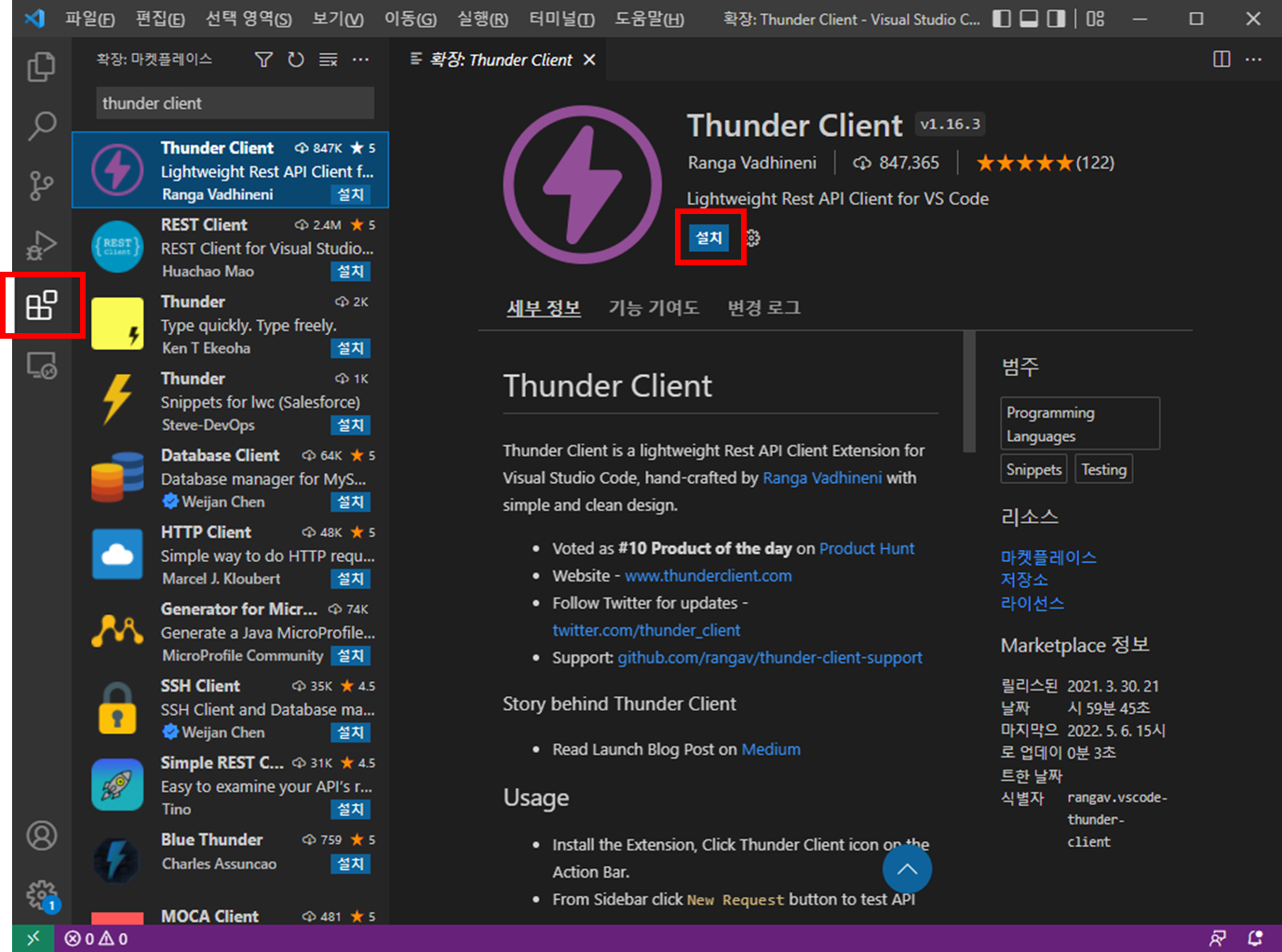
Task: Open the 저장소 repository link
Action: click(1024, 580)
